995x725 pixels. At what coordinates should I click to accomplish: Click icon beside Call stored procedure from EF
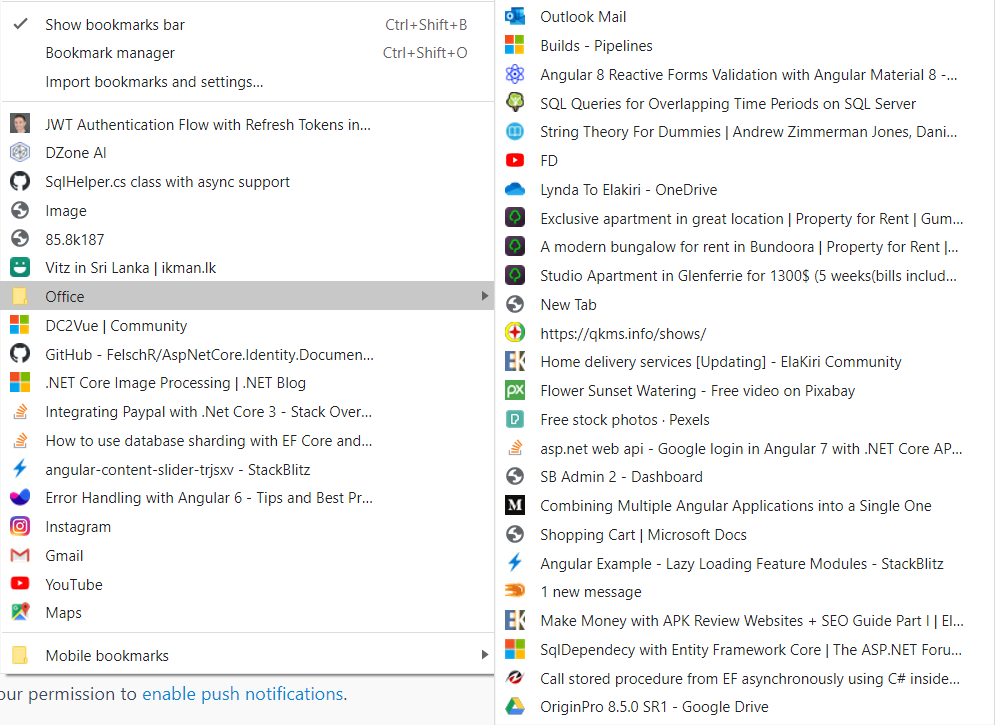click(515, 677)
